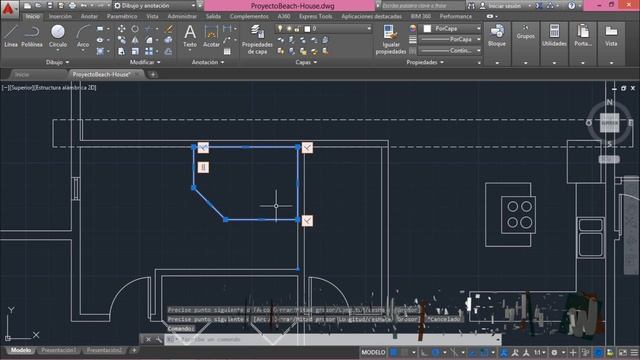
Task: Click the Move (Desplazar) modify icon
Action: (x=122, y=29)
